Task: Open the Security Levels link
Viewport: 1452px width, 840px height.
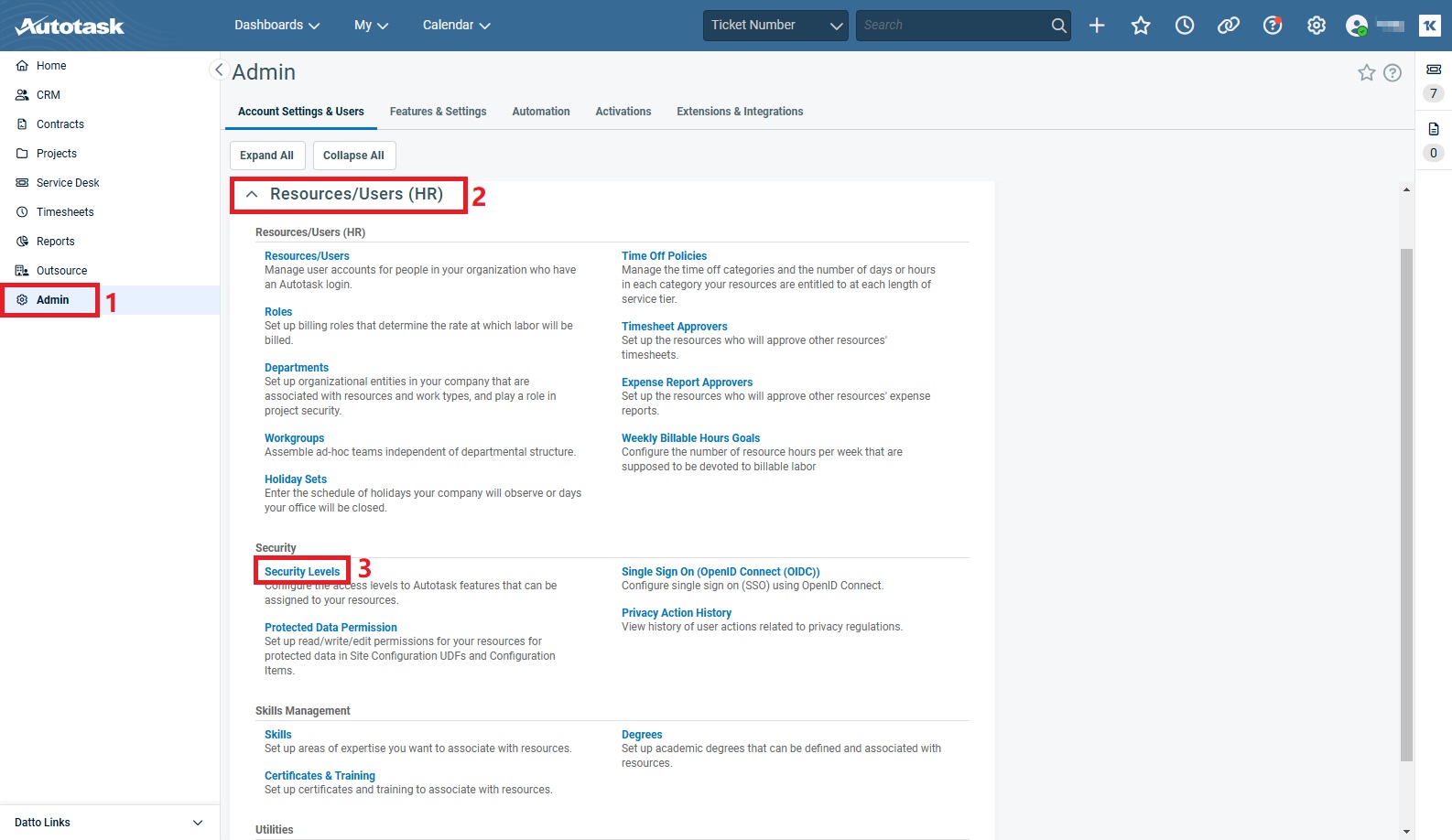Action: tap(302, 572)
